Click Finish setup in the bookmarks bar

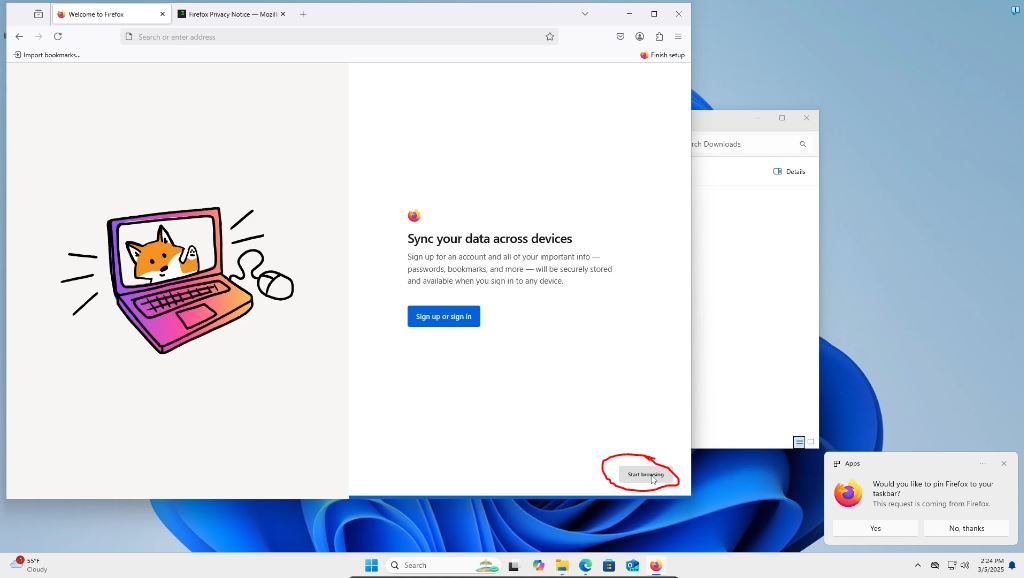click(662, 55)
